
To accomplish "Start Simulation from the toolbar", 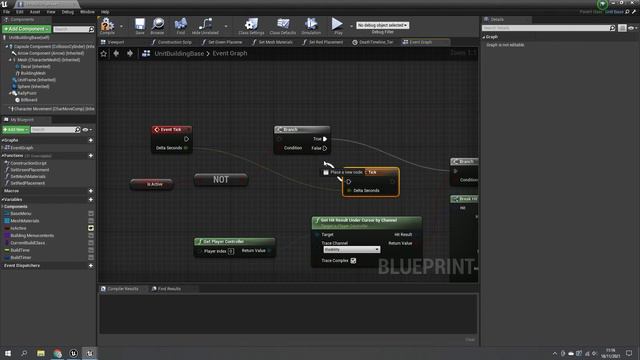I will coord(311,25).
